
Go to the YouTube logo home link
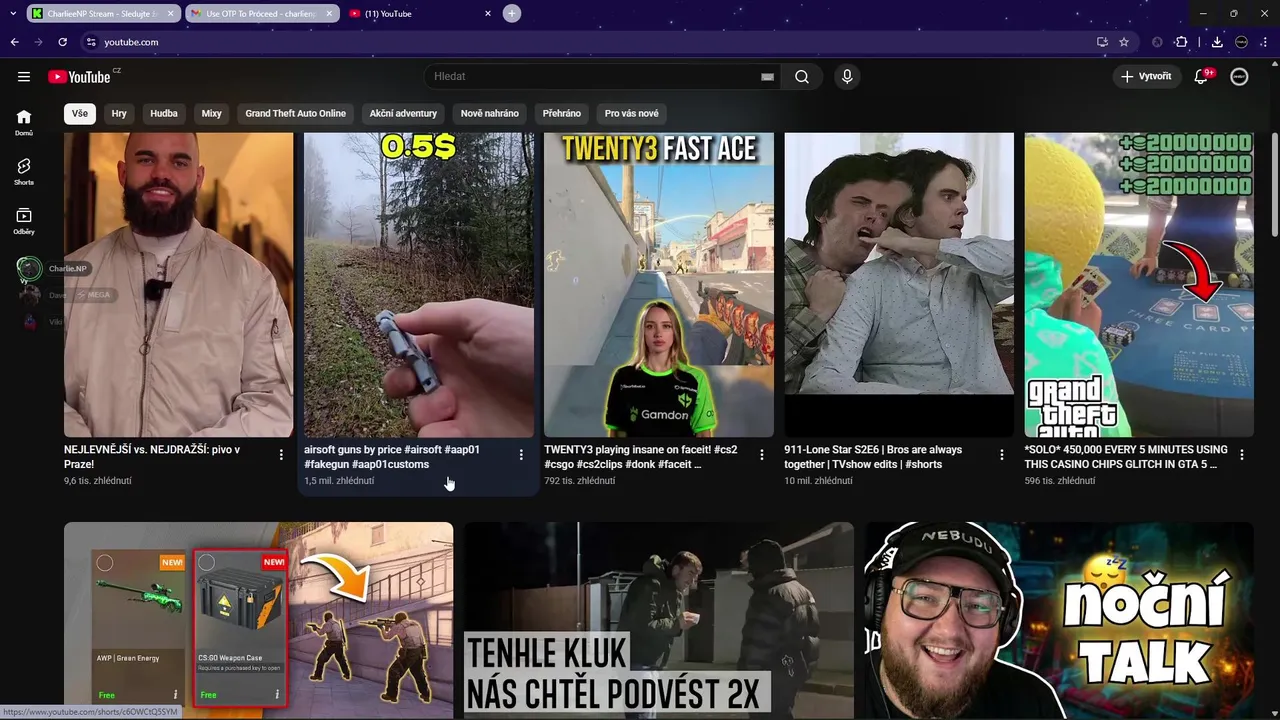coord(80,77)
